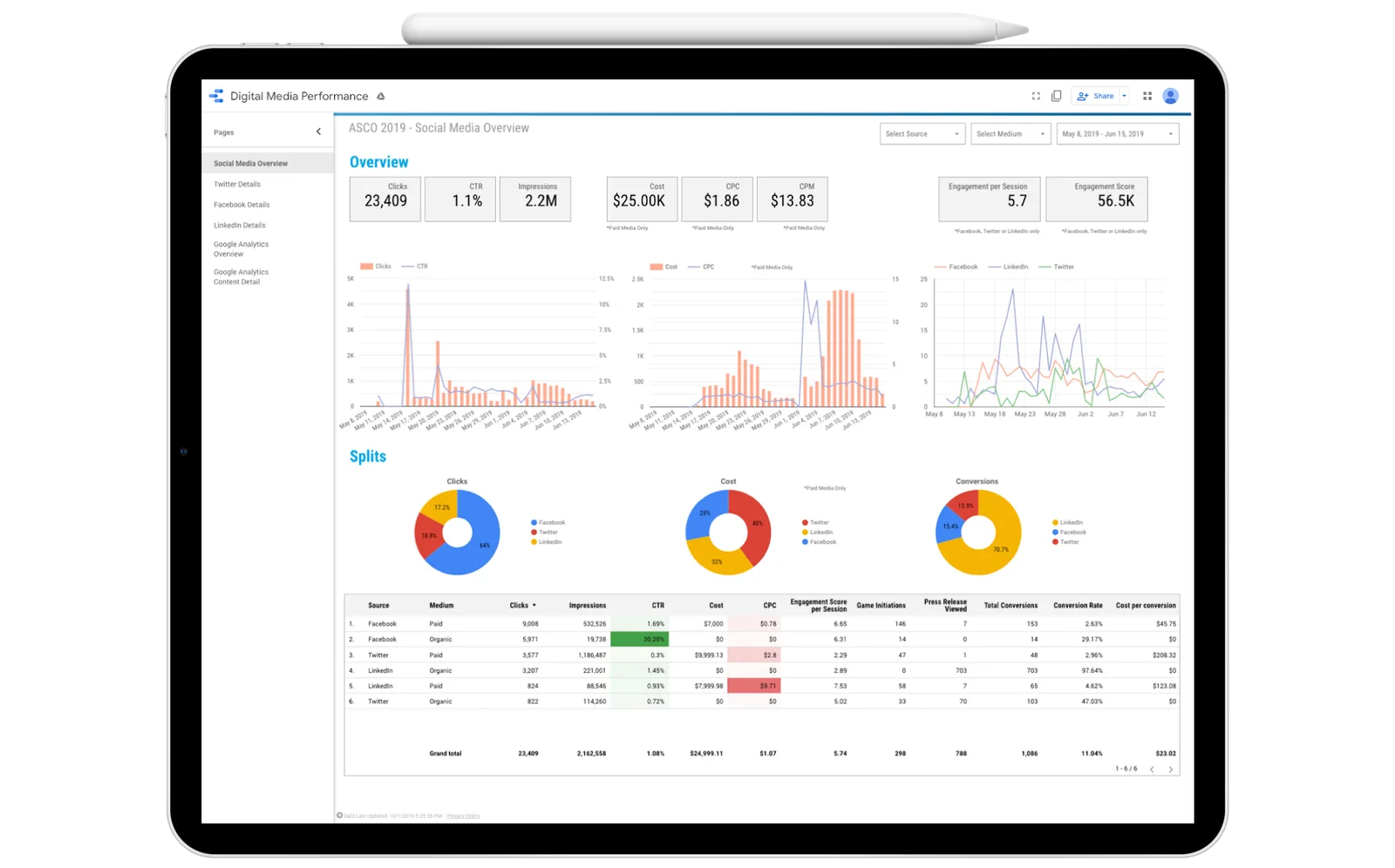The image size is (1395, 868).
Task: Click the profile avatar
Action: [x=1171, y=96]
